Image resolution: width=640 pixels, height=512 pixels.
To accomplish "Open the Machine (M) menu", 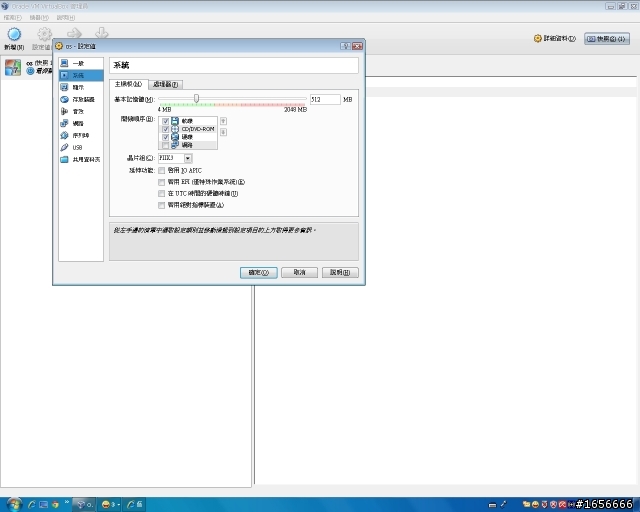I will tap(39, 18).
